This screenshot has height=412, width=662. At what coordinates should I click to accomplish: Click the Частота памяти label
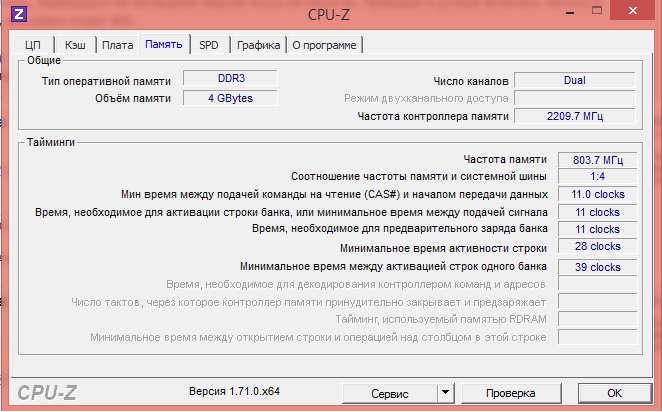tap(505, 159)
